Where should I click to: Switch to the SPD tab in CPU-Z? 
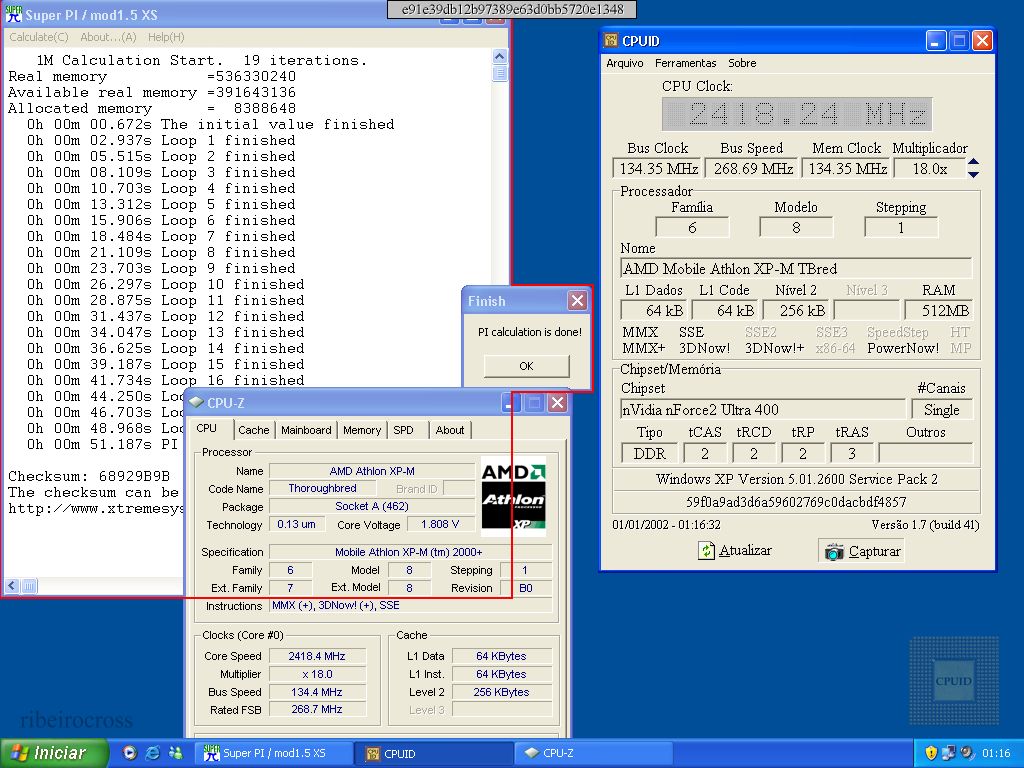click(x=404, y=430)
